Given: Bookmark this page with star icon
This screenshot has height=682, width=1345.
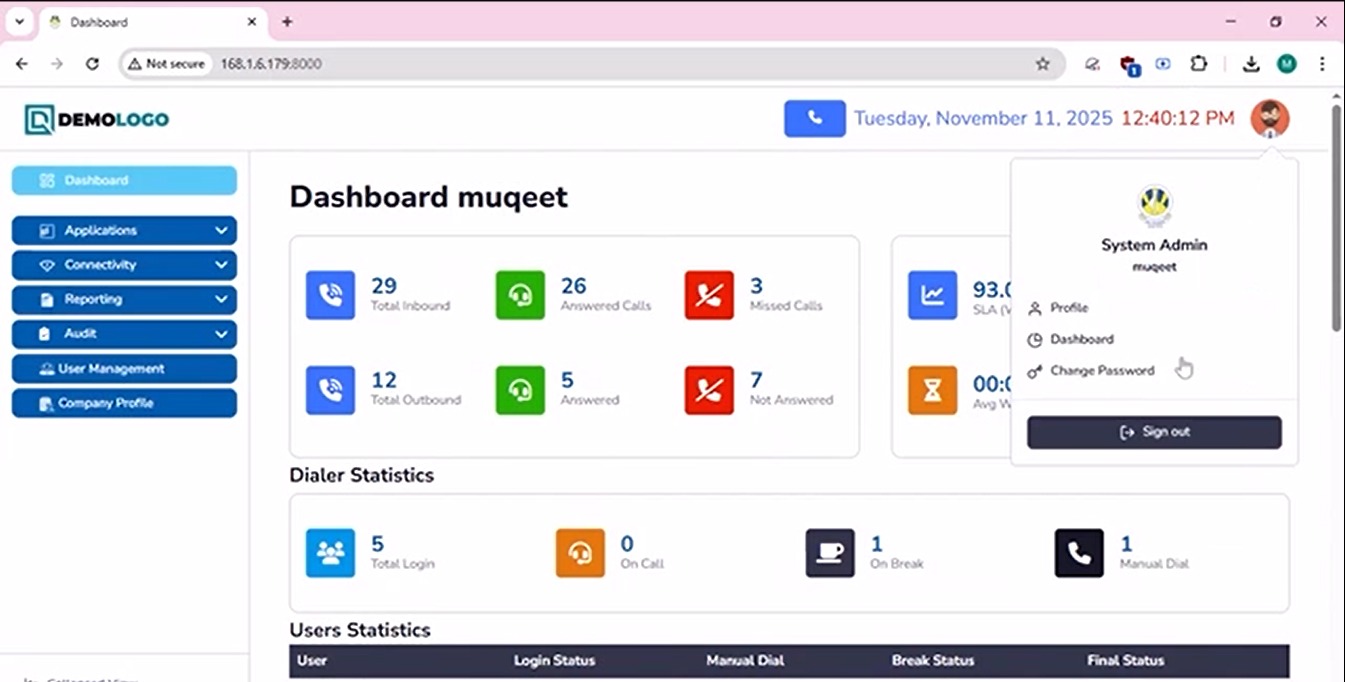Looking at the screenshot, I should [x=1043, y=64].
